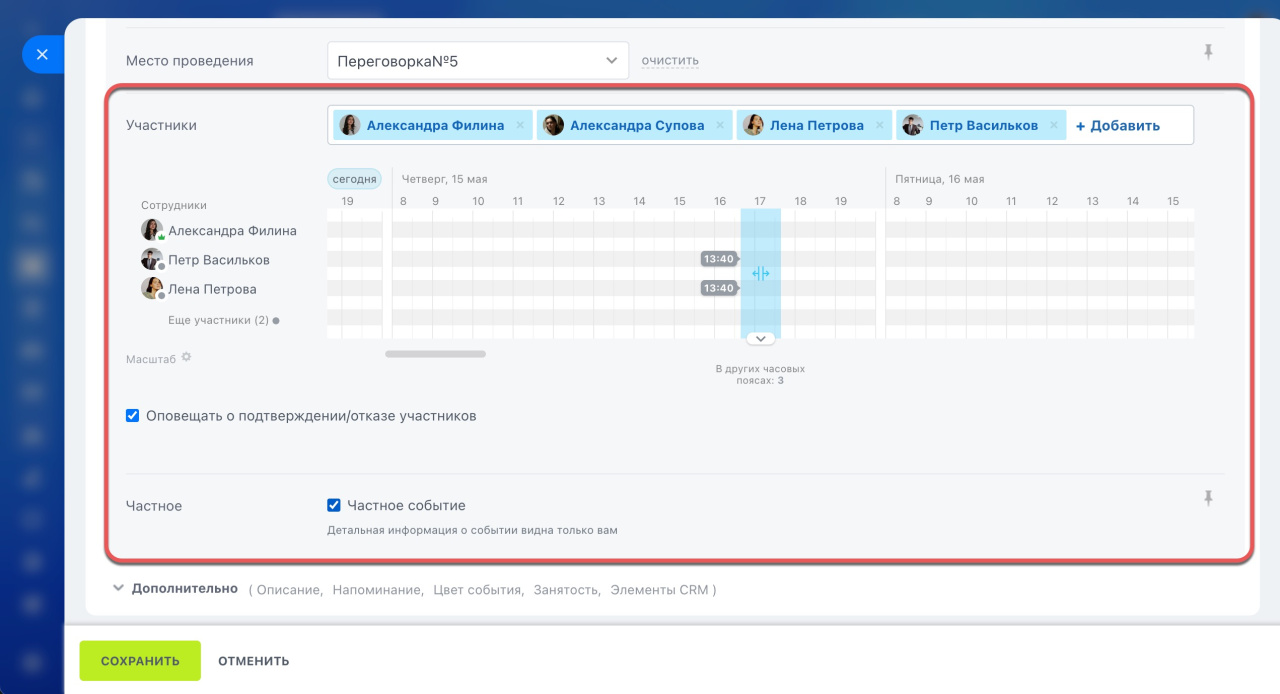Select the Лена Петрова participant chip

[815, 125]
